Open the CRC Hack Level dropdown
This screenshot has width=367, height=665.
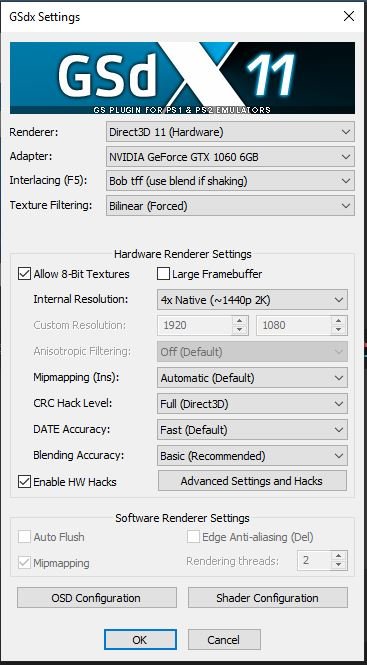tap(252, 404)
